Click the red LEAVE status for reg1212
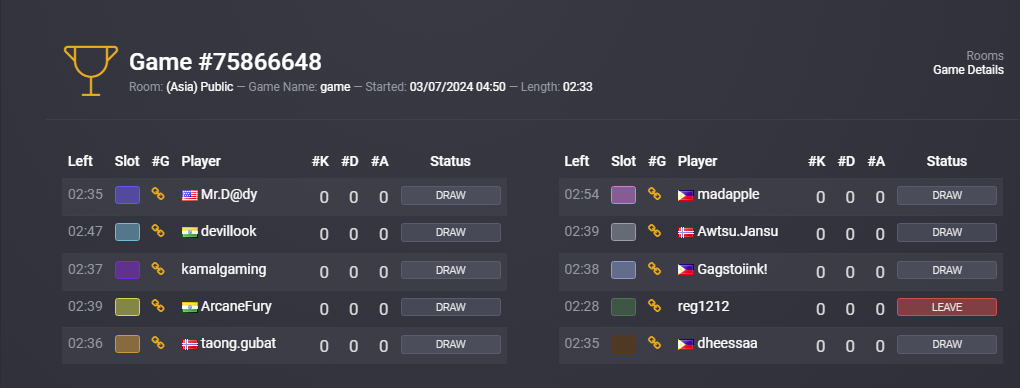Screen dimensions: 1020x388 (946, 307)
